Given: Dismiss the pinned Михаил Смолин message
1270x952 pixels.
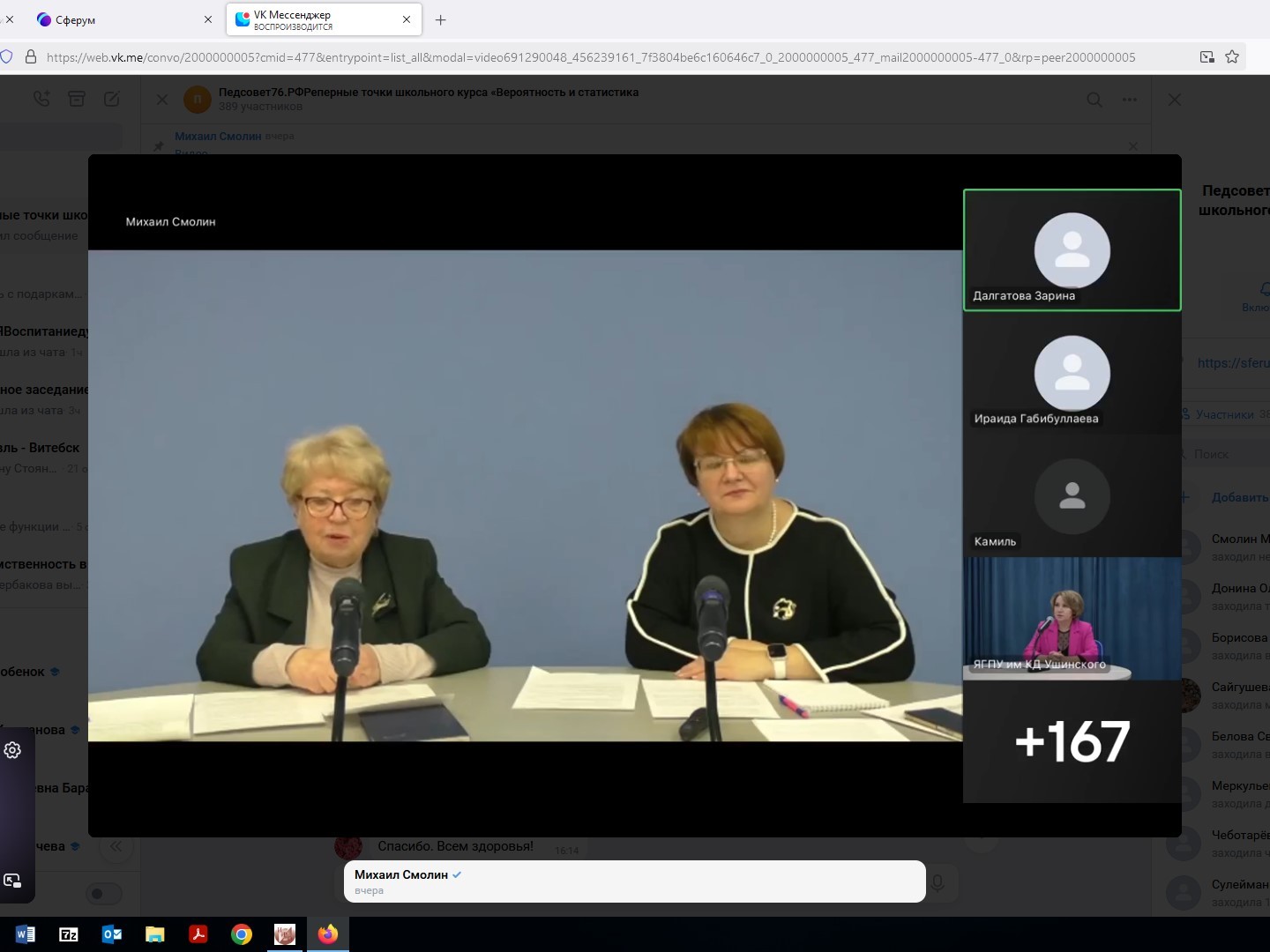Looking at the screenshot, I should 1133,146.
